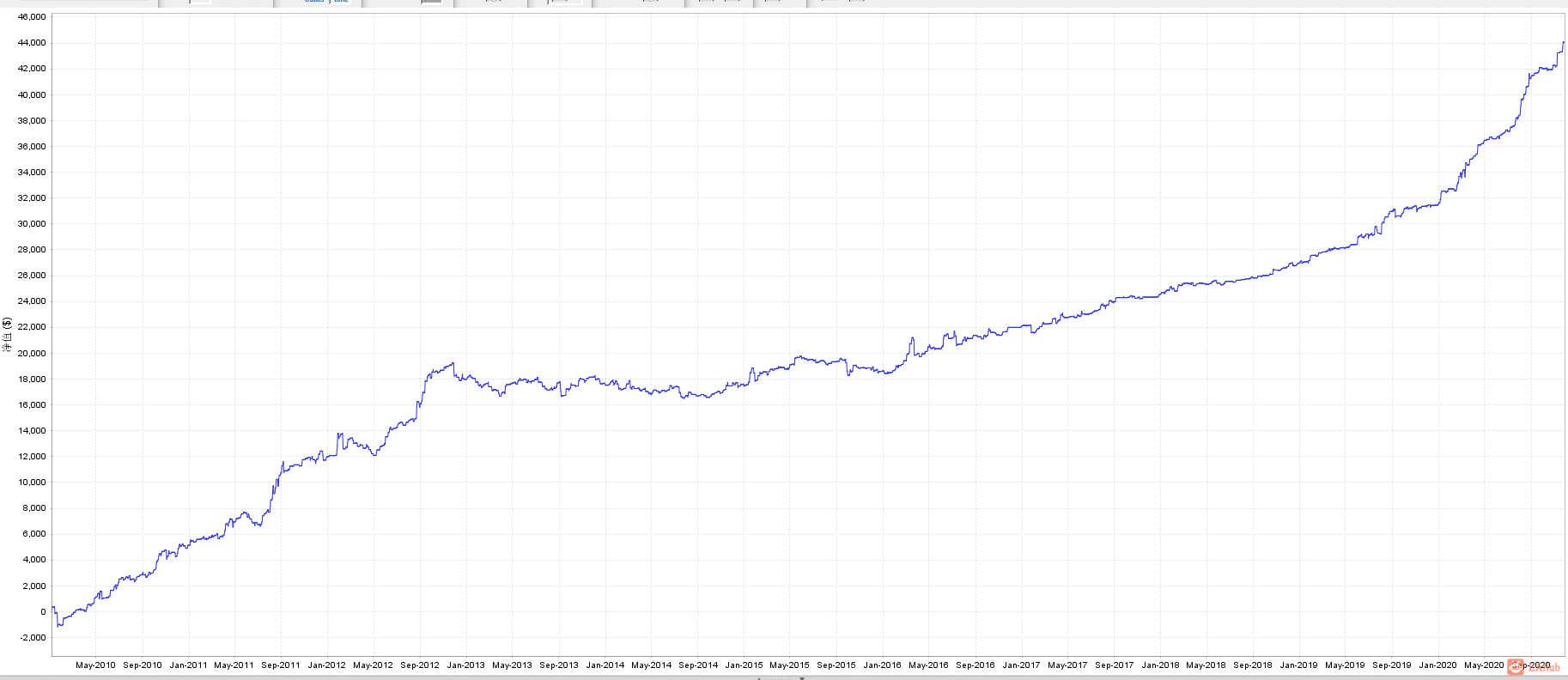Click the "Sep-2018" date axis label
Screen dimensions: 1568x680
(1253, 665)
